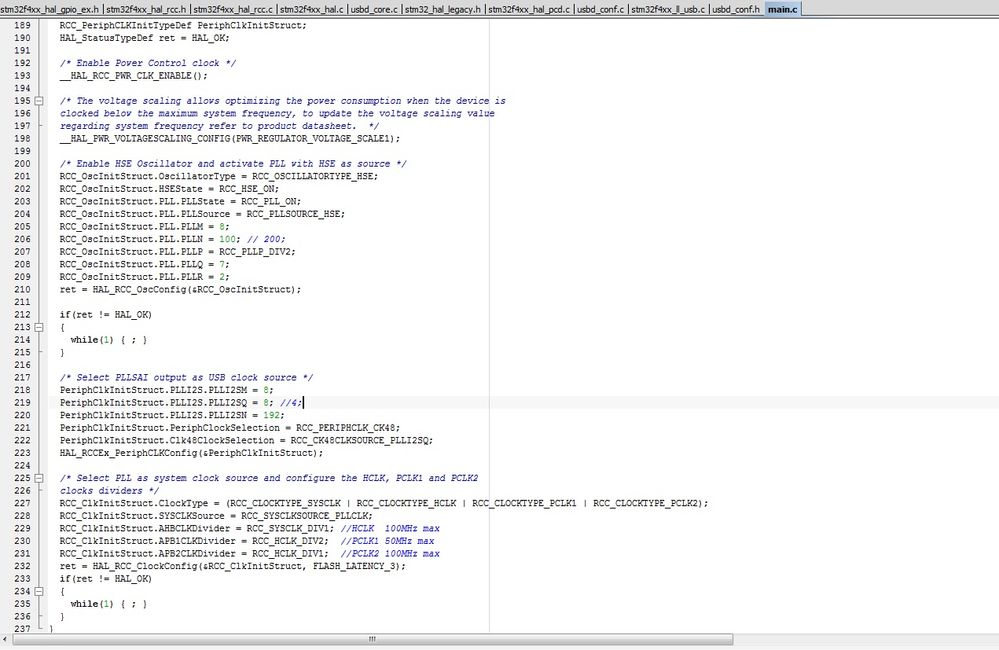
Task: Collapse the comment block at line 195
Action: pos(39,101)
